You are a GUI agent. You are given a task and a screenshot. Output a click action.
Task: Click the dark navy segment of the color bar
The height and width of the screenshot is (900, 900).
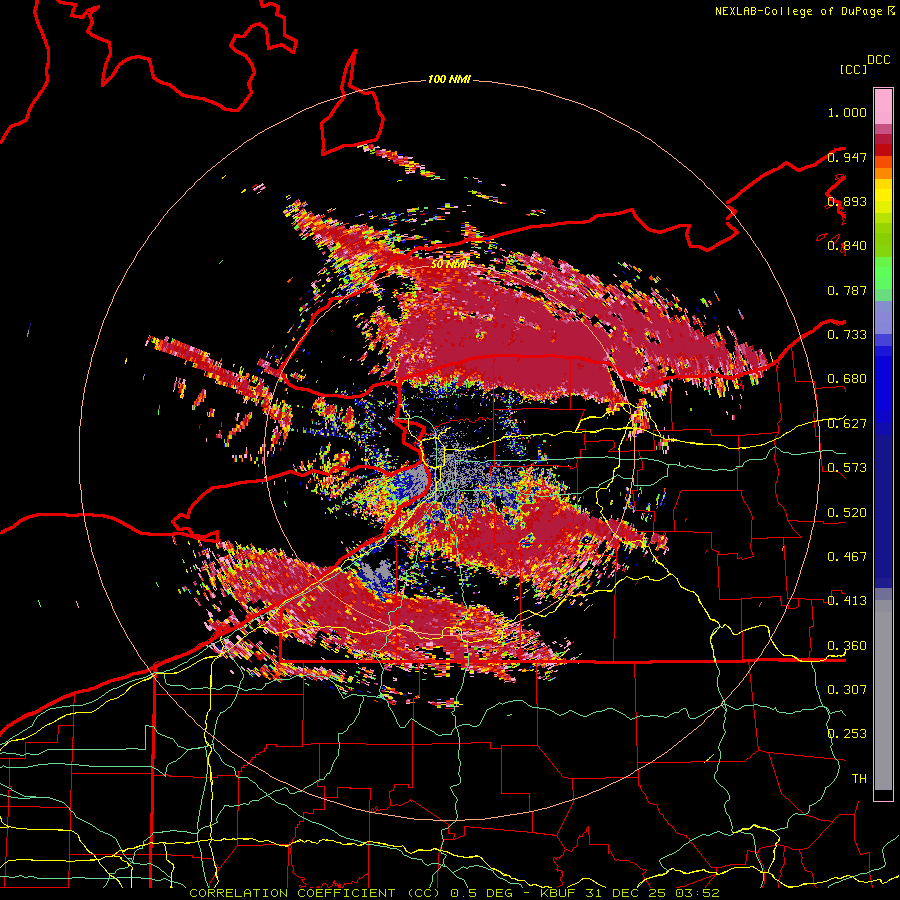click(x=883, y=511)
